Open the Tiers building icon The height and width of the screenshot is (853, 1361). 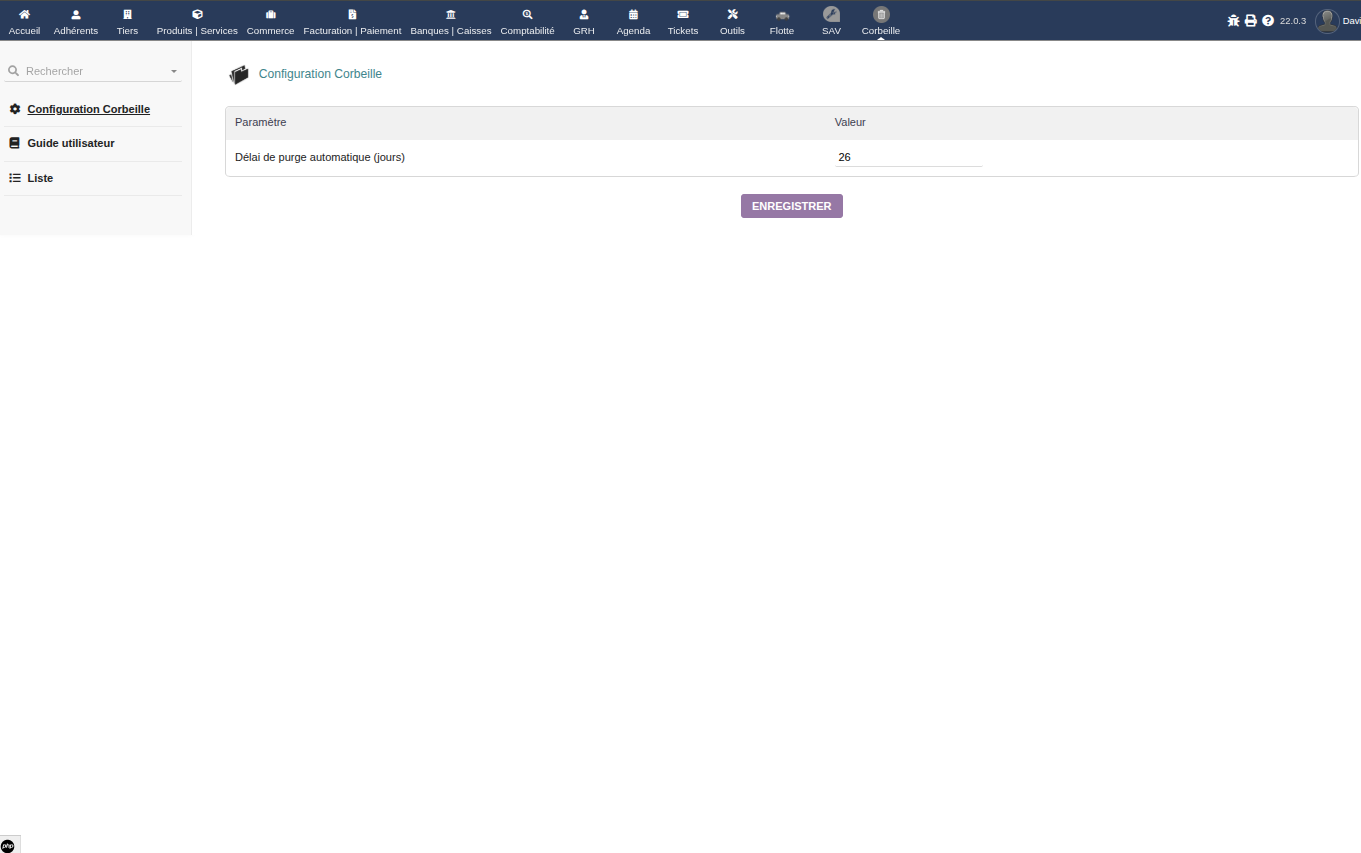click(x=127, y=14)
